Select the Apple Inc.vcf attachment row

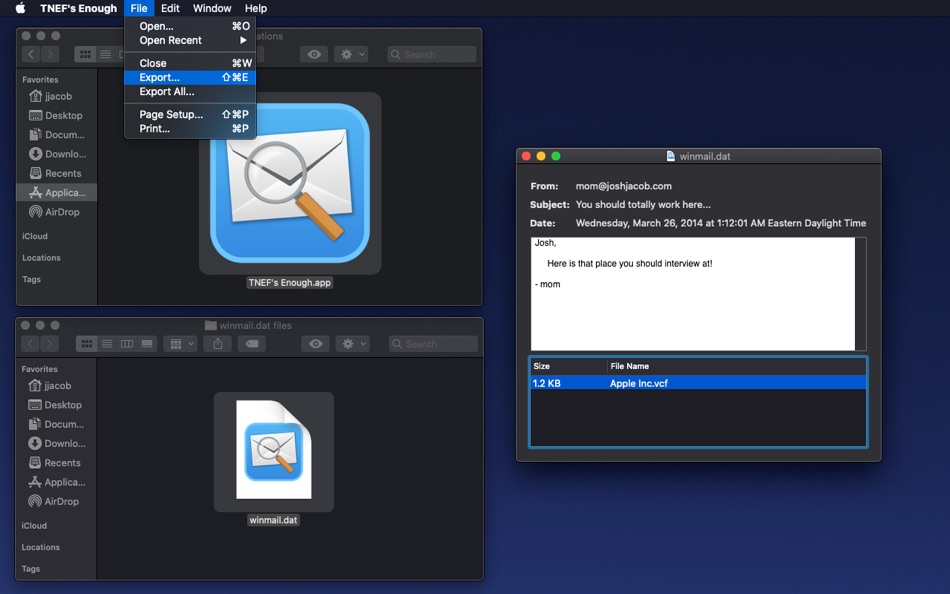[x=698, y=383]
